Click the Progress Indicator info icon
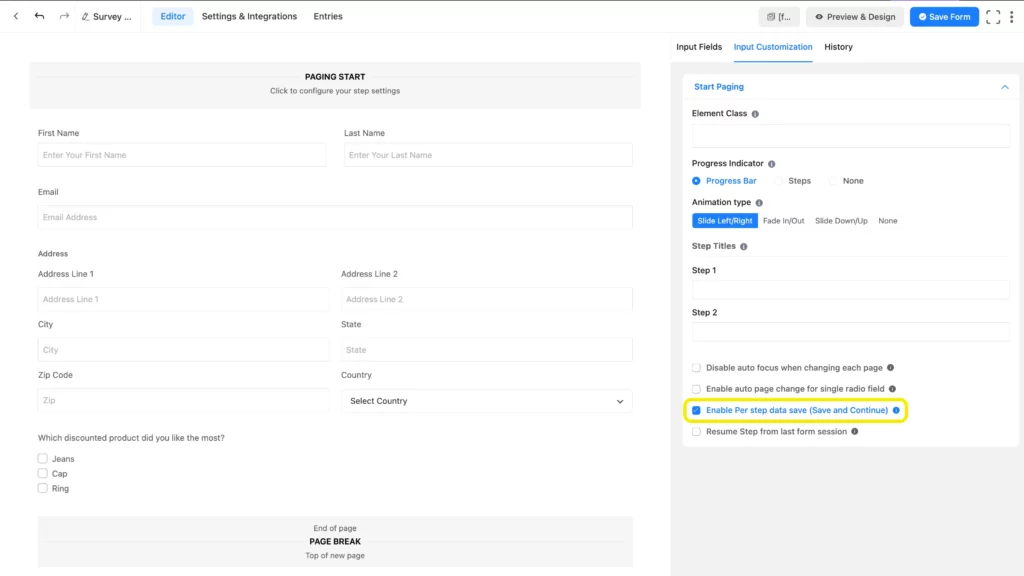The height and width of the screenshot is (576, 1024). pos(771,164)
